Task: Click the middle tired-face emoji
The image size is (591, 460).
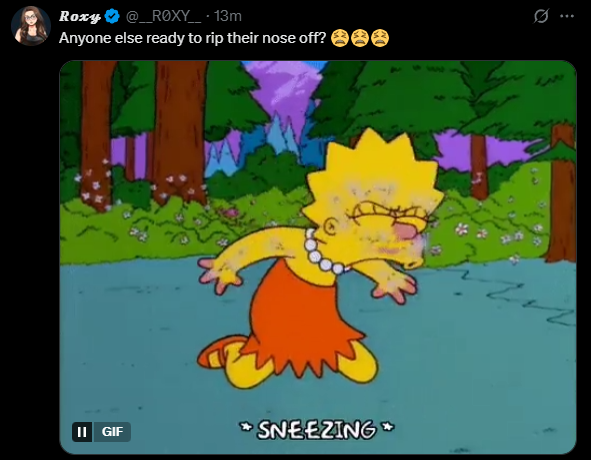Action: pyautogui.click(x=360, y=38)
